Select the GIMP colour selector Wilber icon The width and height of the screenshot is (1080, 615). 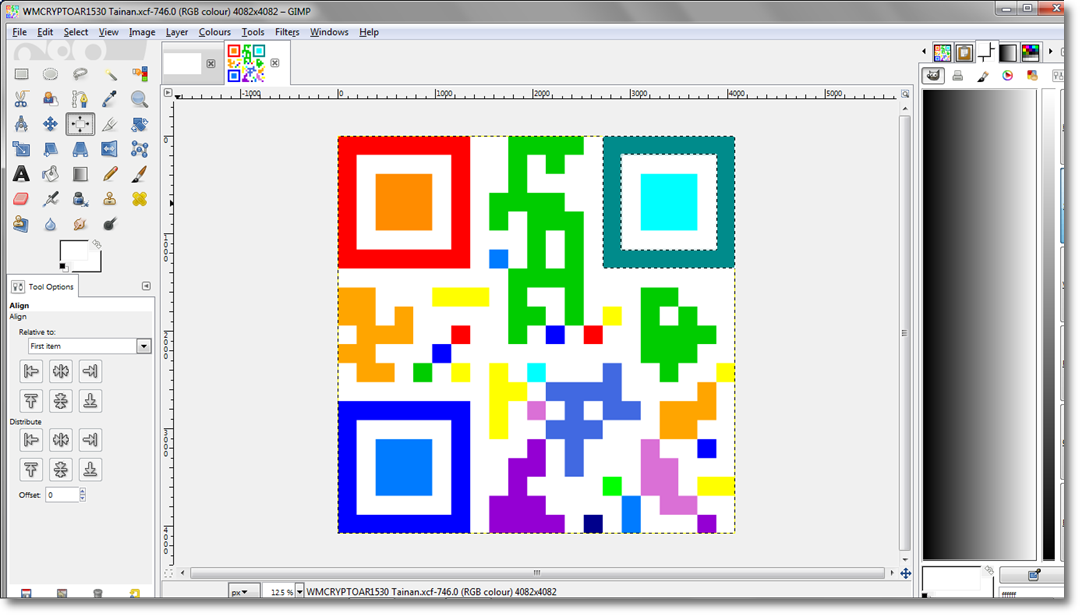click(x=933, y=76)
